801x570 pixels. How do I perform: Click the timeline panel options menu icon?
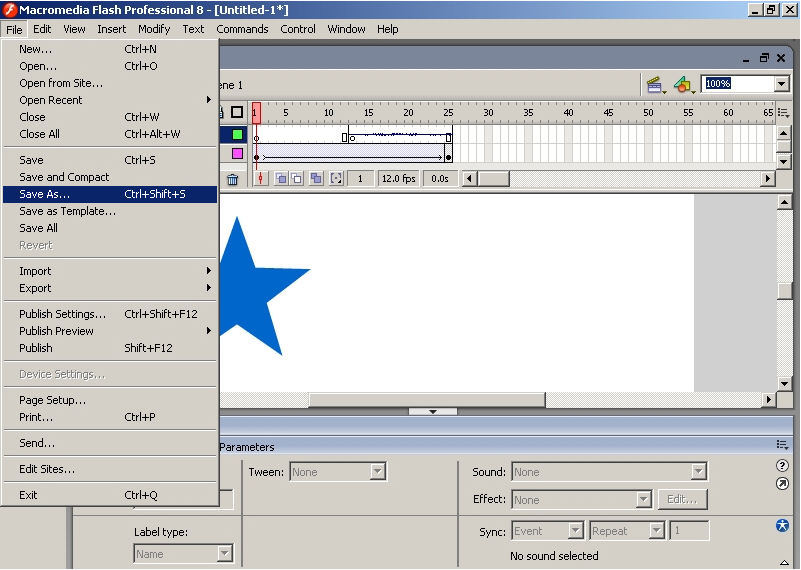(x=783, y=112)
